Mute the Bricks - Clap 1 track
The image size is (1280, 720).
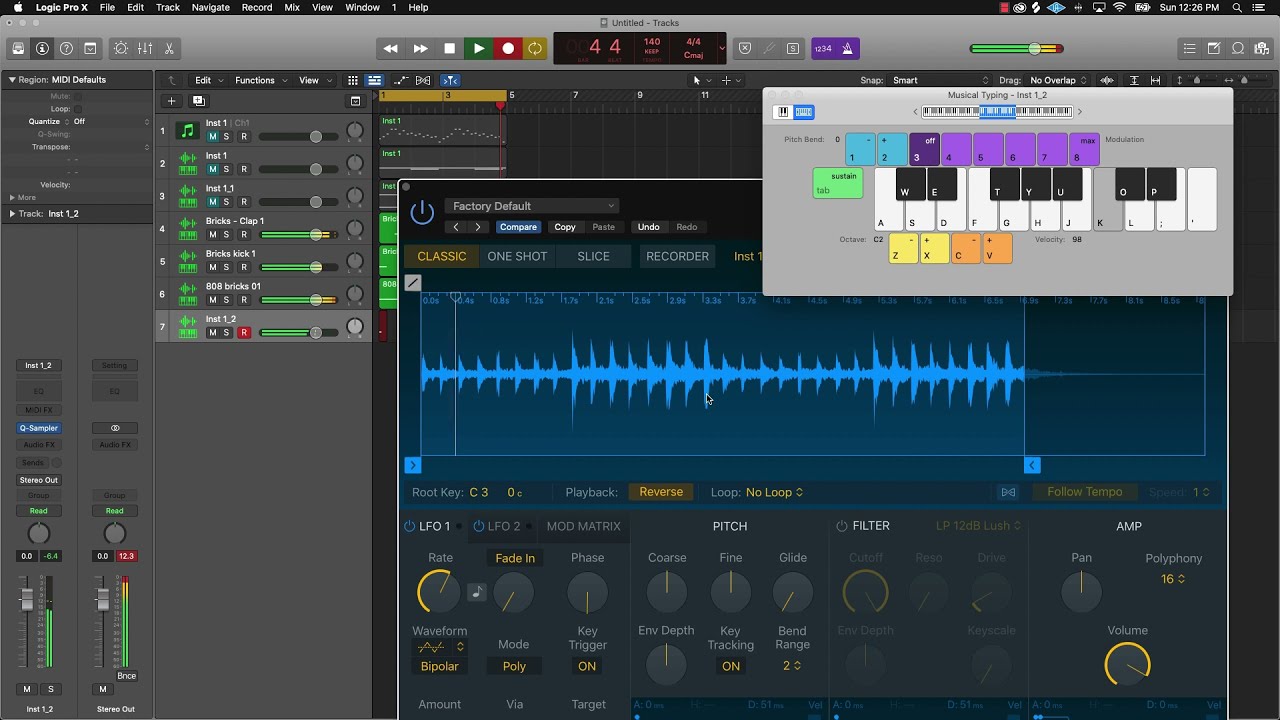click(x=212, y=235)
